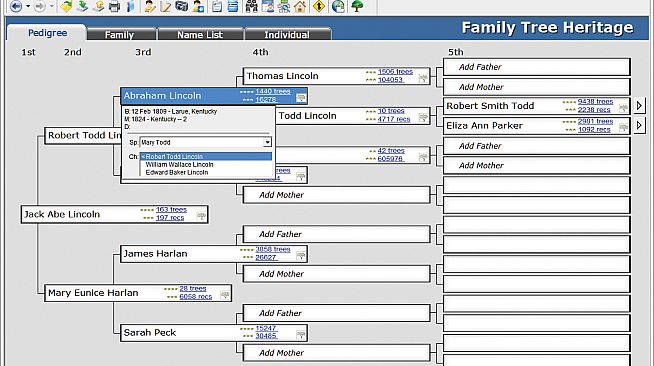This screenshot has width=654, height=366.
Task: Click the export icon with orange arrow
Action: point(98,6)
